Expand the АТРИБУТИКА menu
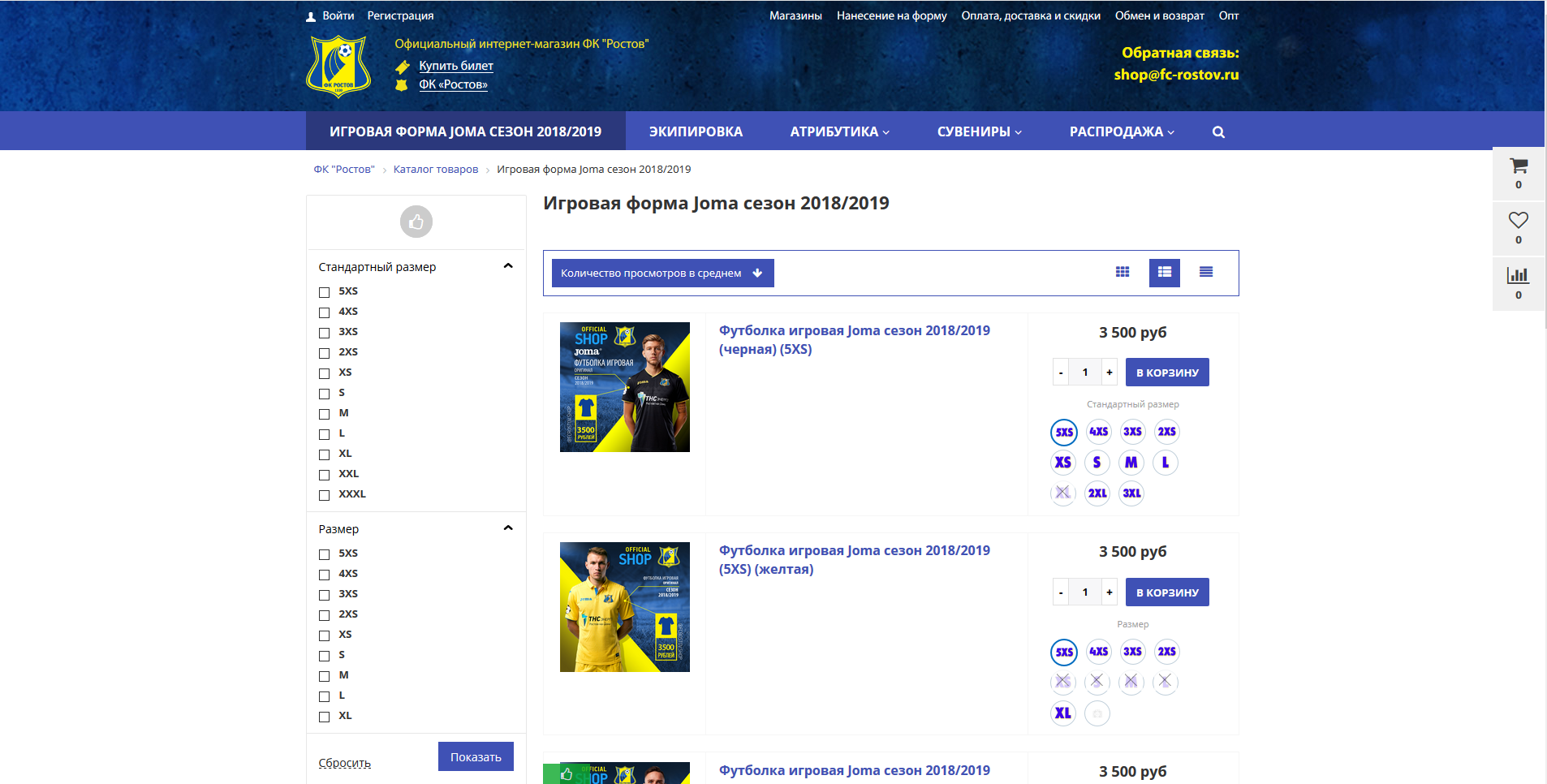The width and height of the screenshot is (1547, 784). pyautogui.click(x=839, y=131)
